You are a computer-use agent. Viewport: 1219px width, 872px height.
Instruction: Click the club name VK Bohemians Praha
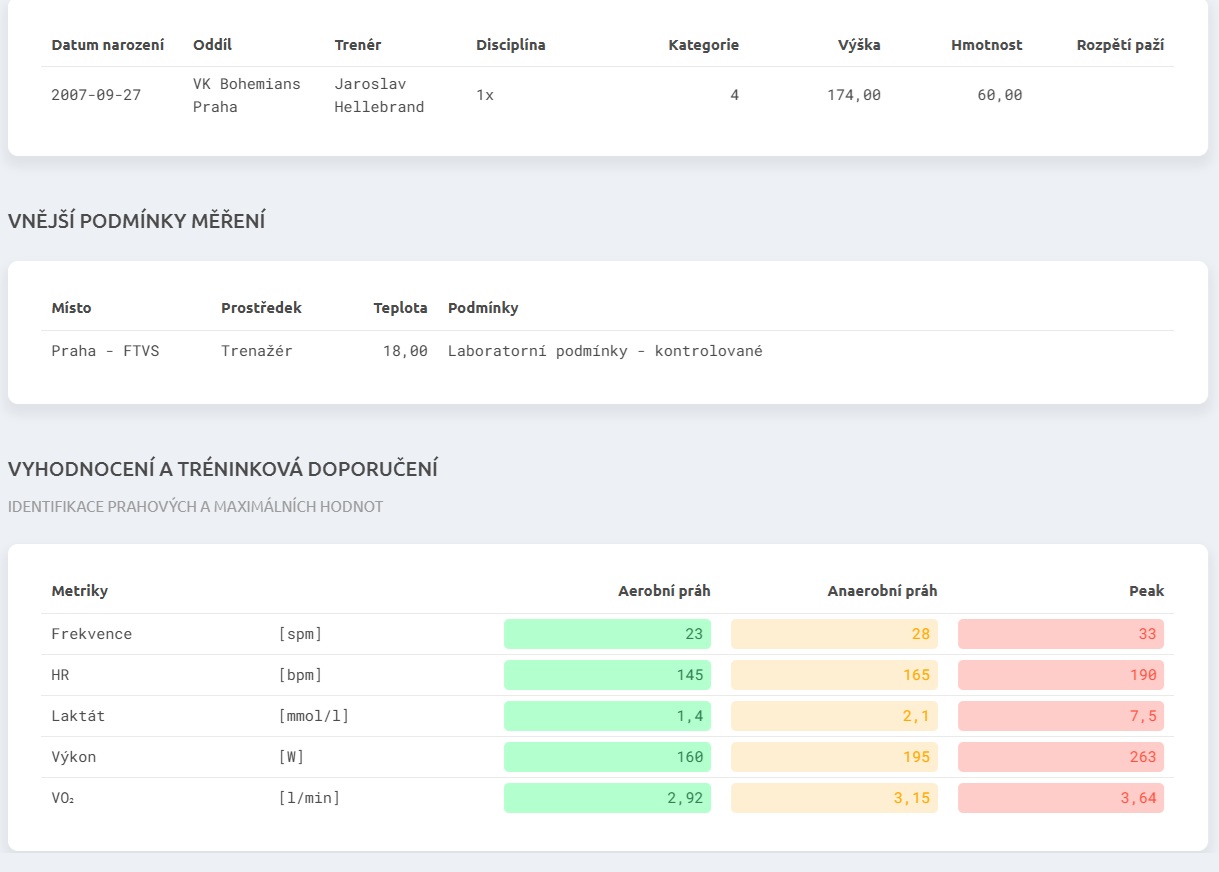246,96
